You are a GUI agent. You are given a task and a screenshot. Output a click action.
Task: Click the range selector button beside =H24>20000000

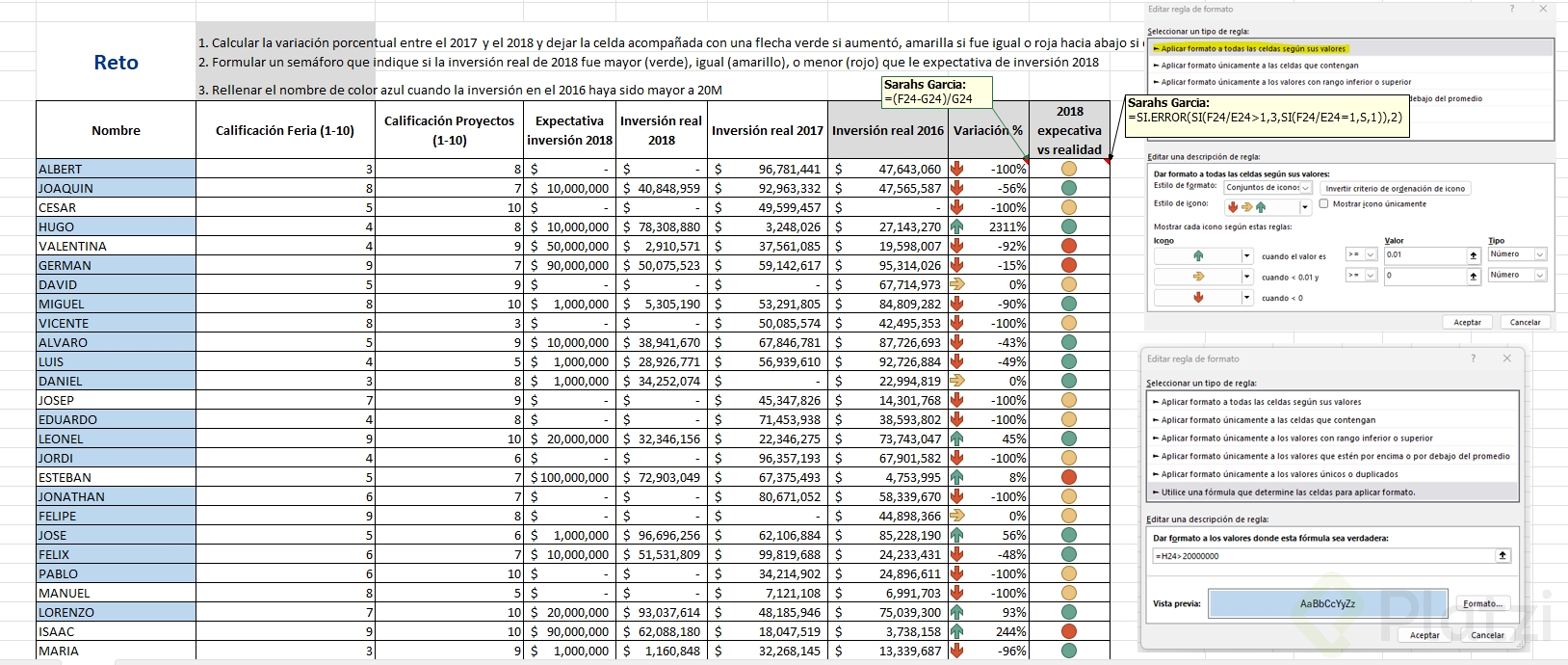[x=1503, y=555]
